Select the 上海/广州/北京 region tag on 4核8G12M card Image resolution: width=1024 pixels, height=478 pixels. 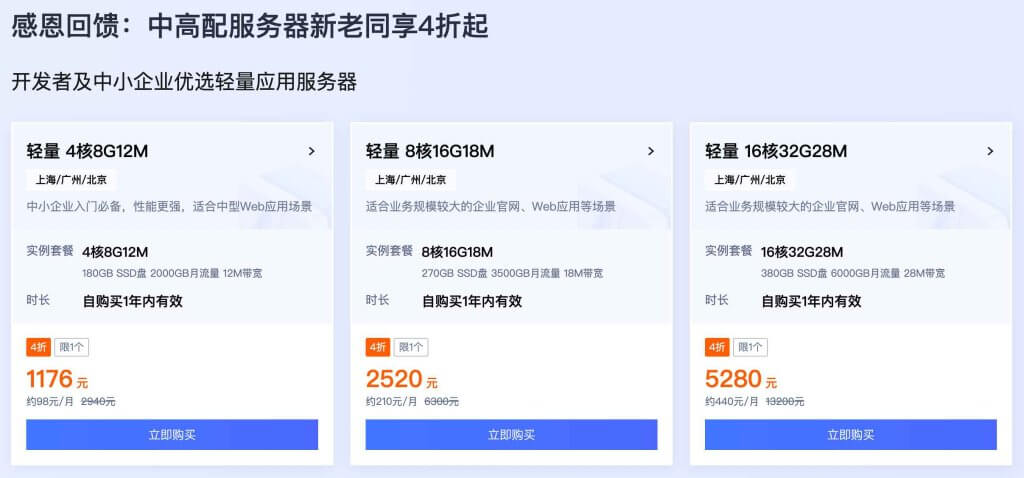(71, 181)
